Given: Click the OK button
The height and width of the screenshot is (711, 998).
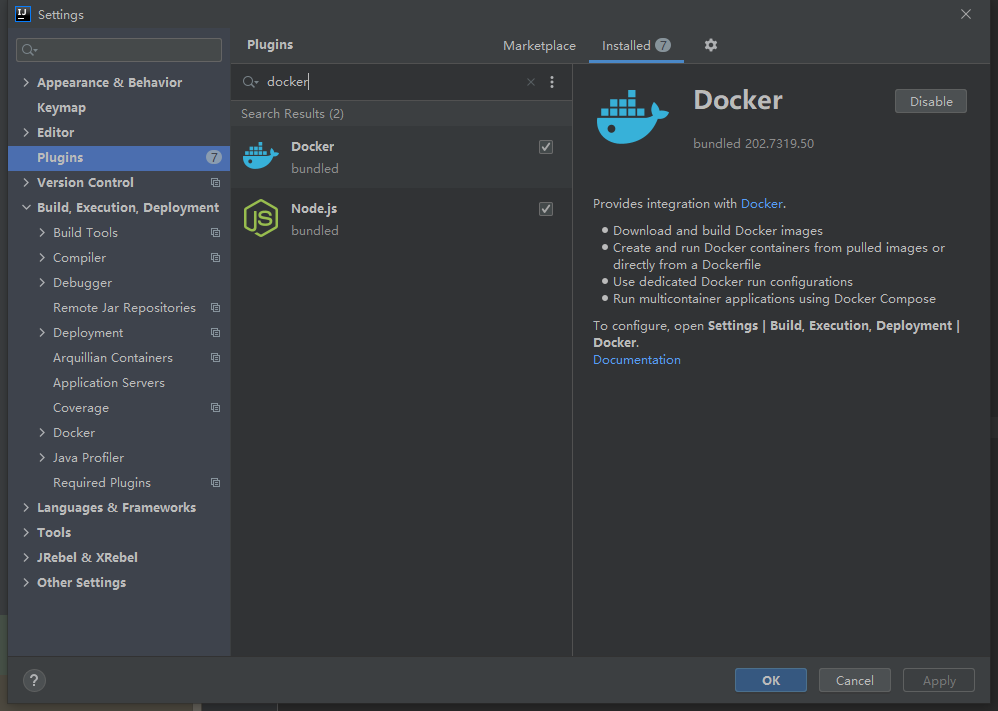Looking at the screenshot, I should [771, 680].
